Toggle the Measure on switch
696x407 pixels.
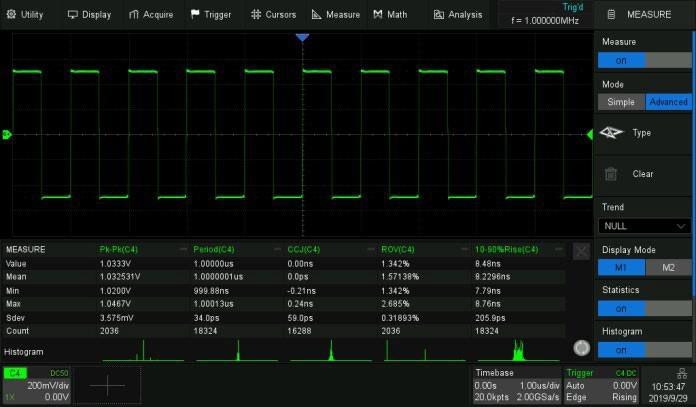tap(645, 60)
